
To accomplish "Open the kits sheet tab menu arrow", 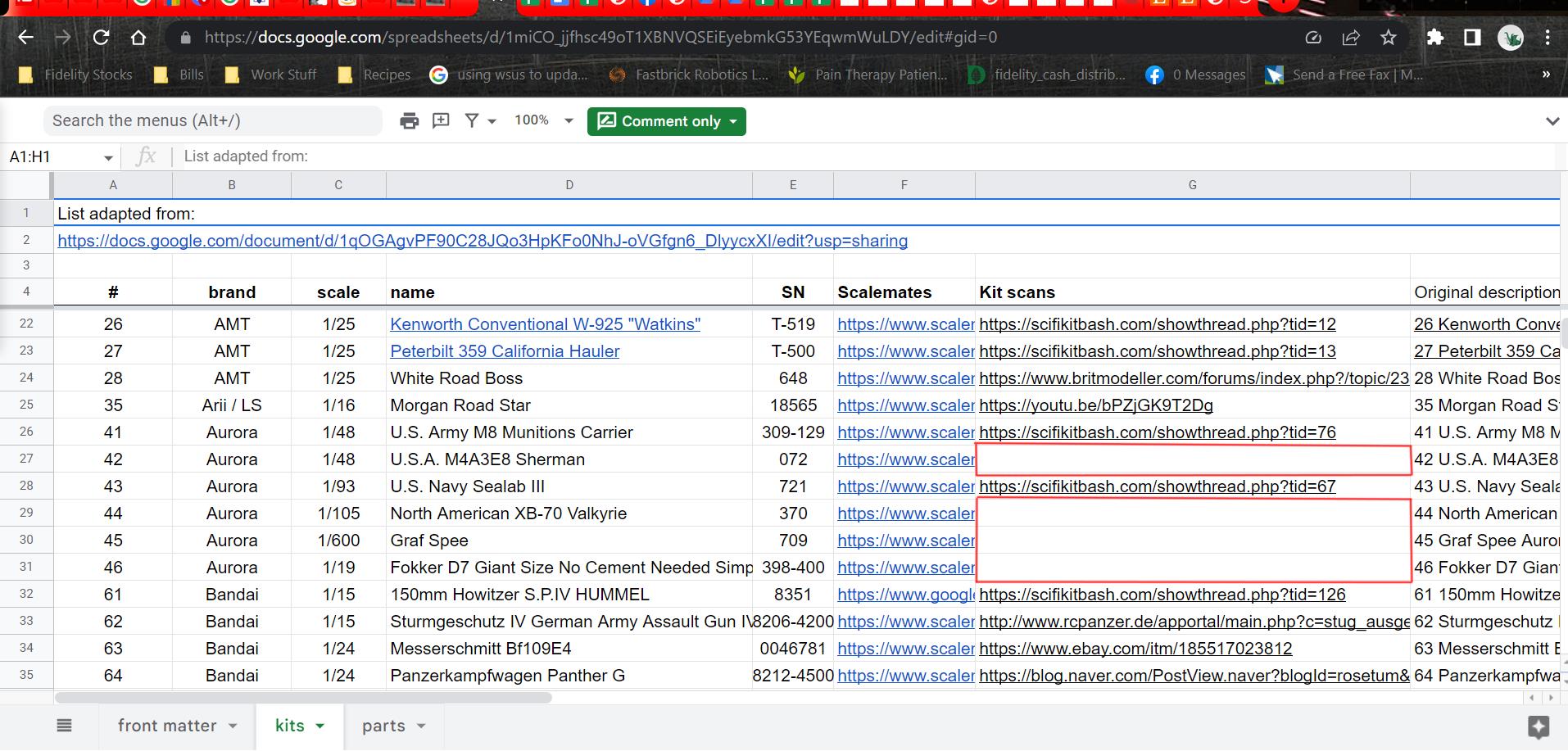I will coord(319,726).
